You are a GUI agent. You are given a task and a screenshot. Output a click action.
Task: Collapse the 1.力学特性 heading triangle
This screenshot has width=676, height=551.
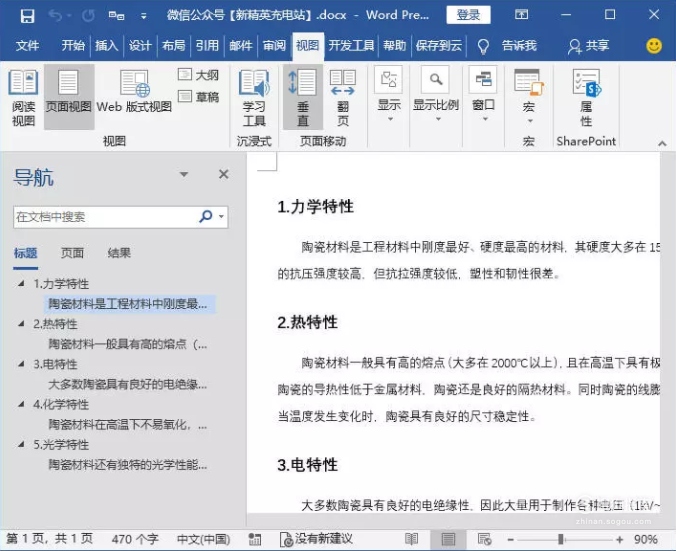[21, 284]
